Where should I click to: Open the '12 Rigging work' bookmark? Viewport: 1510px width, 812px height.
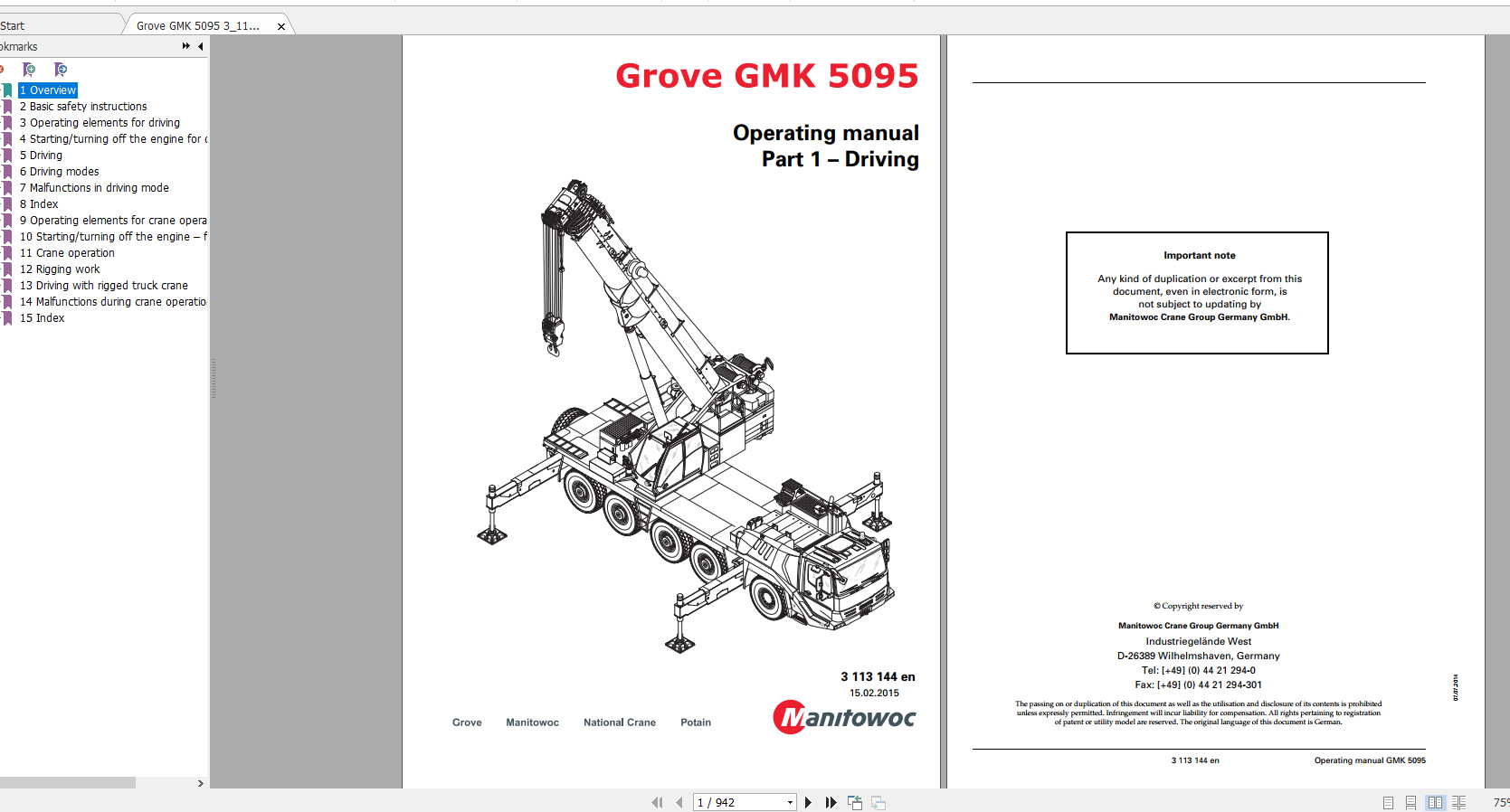pos(60,269)
